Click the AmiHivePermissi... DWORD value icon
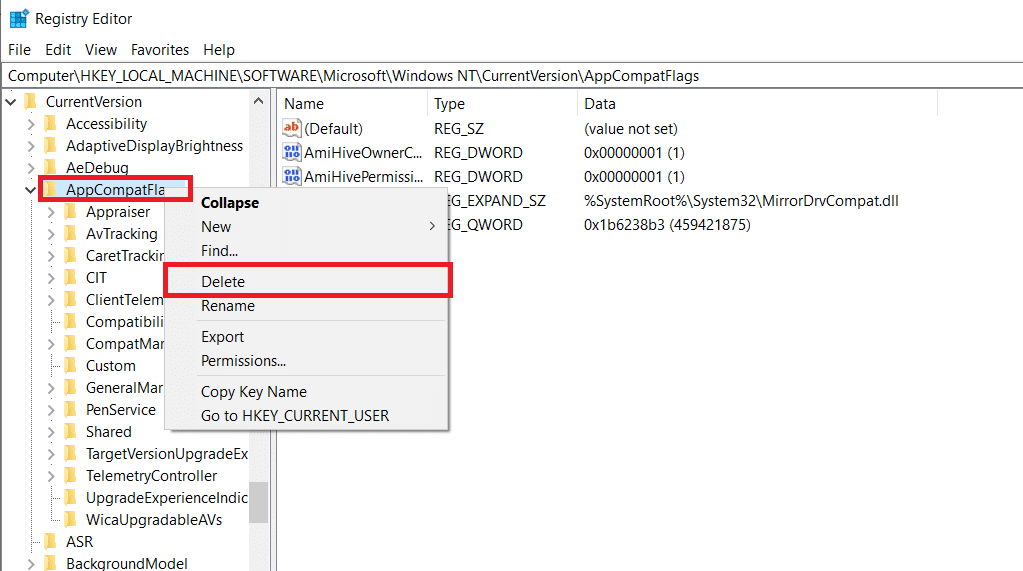The image size is (1023, 571). [292, 176]
